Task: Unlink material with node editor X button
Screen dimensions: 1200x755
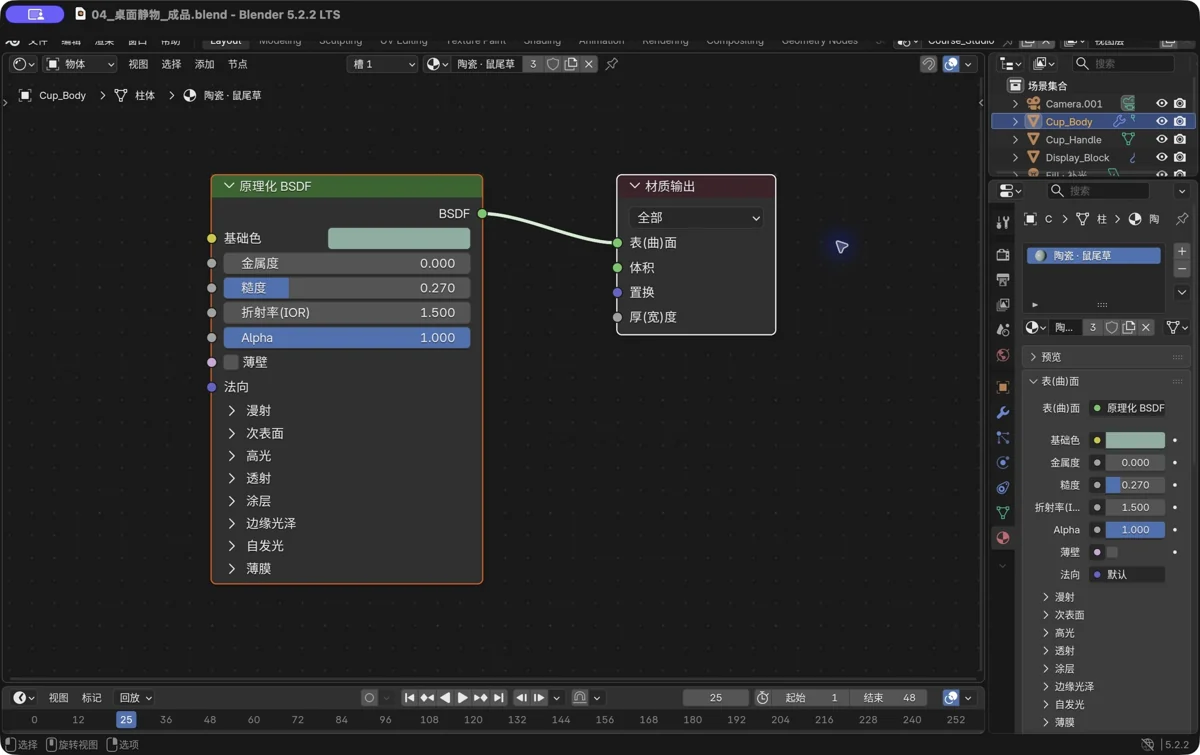Action: [x=589, y=64]
